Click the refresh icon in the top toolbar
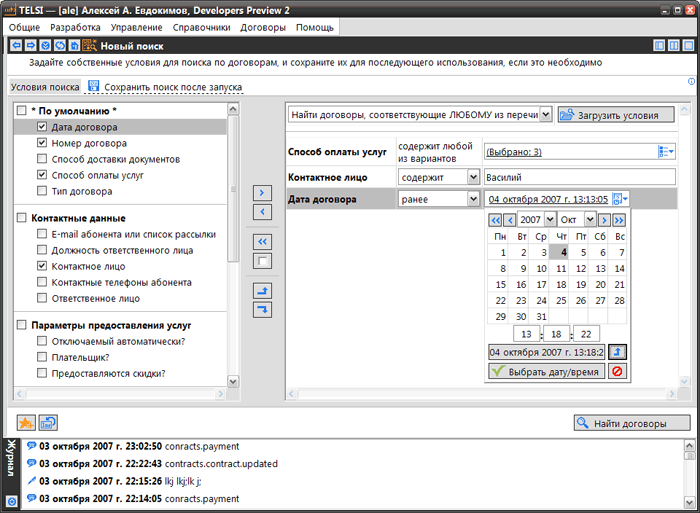 click(x=60, y=46)
